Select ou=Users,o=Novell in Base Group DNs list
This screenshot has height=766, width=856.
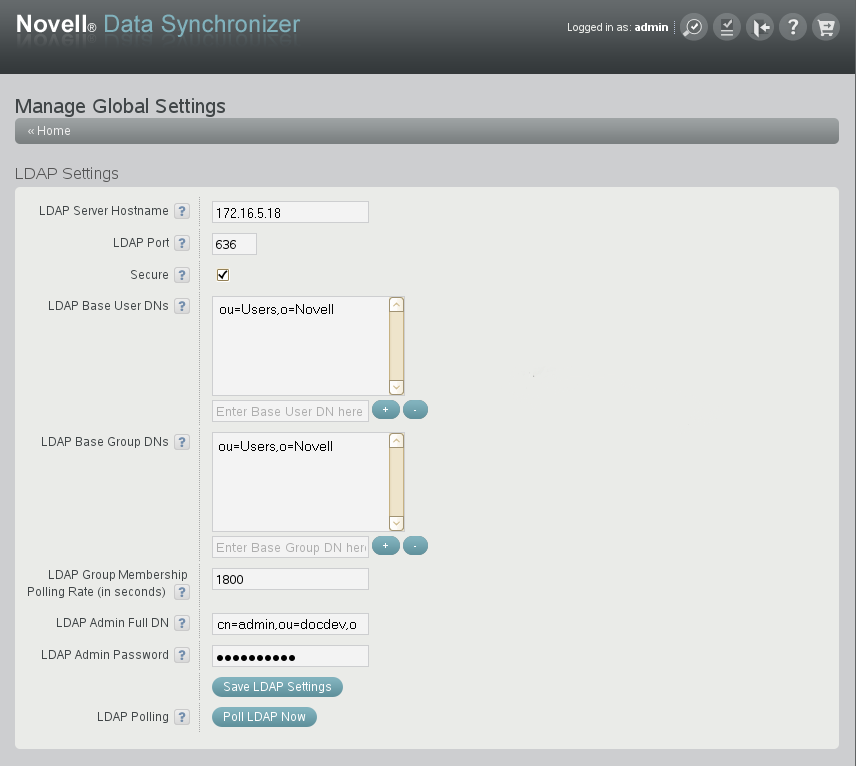(x=275, y=447)
